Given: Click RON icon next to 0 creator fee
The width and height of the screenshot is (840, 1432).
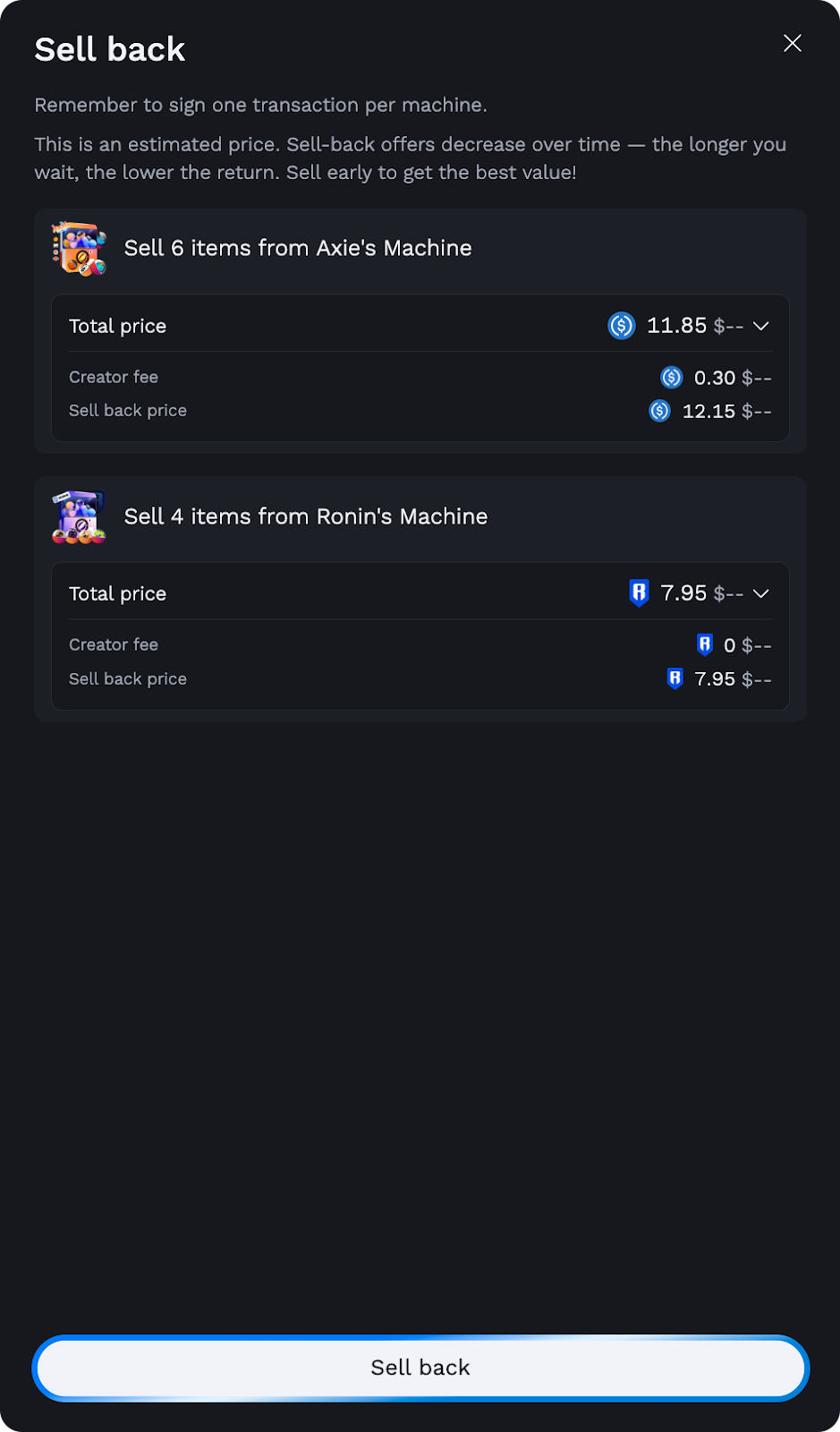Looking at the screenshot, I should click(x=705, y=644).
